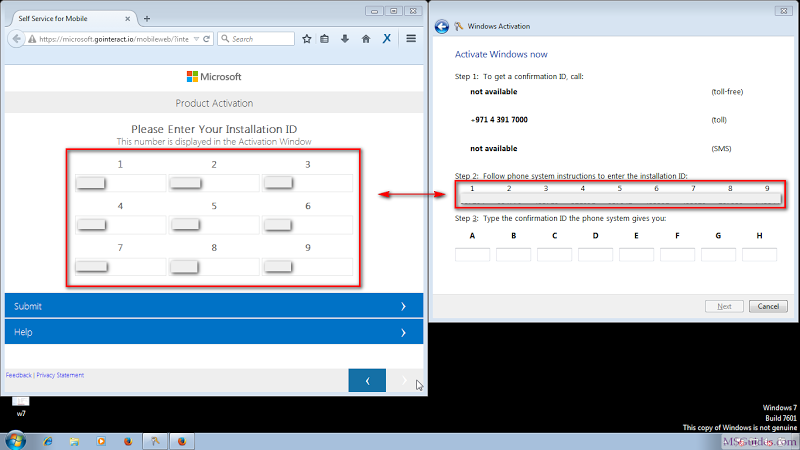Switch to Windows Activation taskbar button
This screenshot has height=450, width=800.
(155, 441)
